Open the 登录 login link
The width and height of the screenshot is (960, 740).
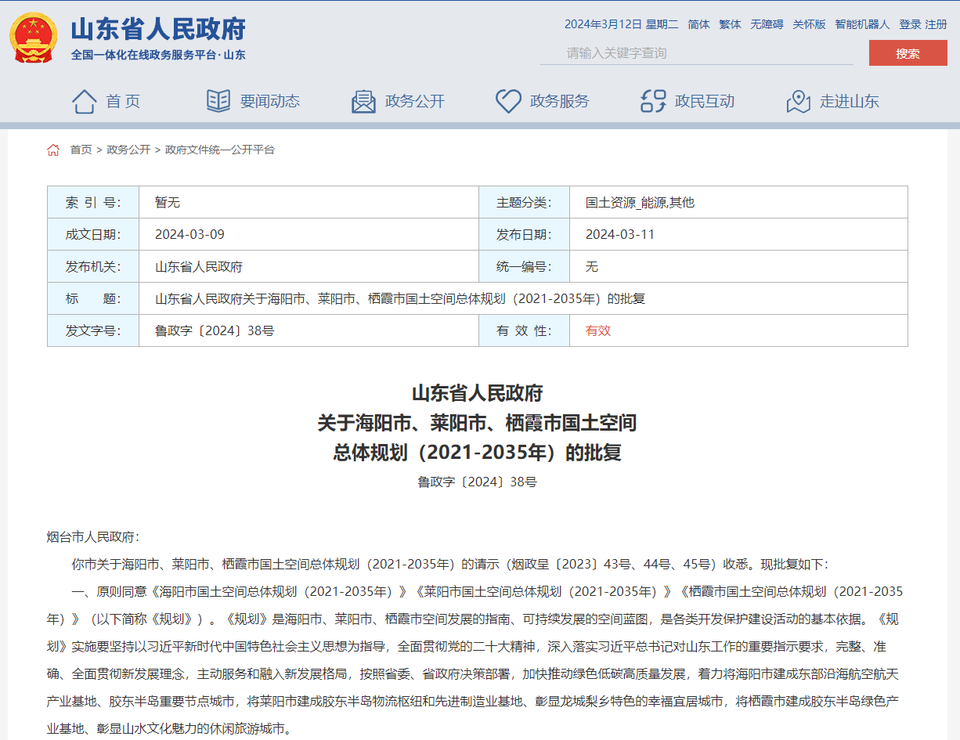click(x=911, y=24)
